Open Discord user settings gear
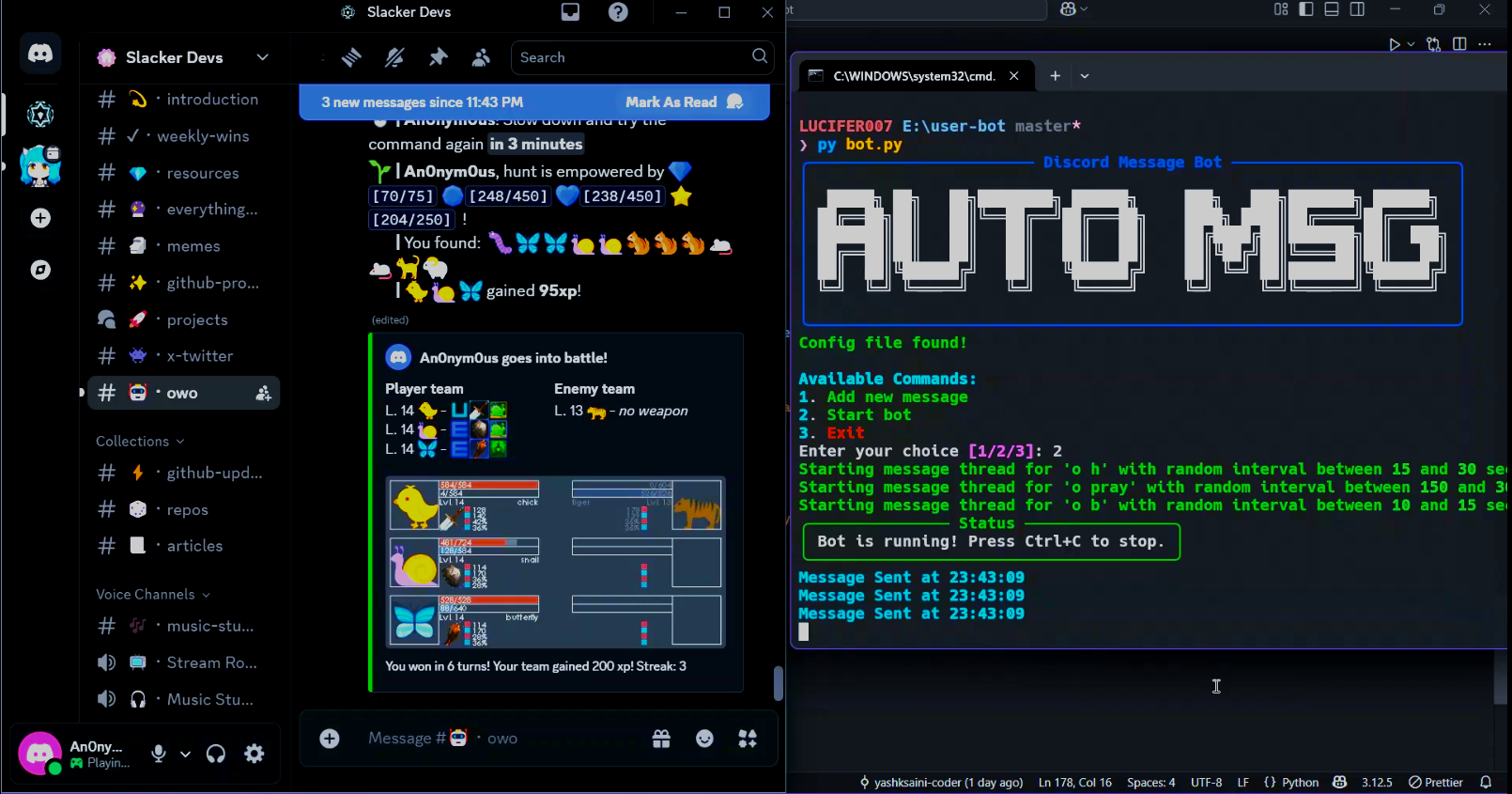 (255, 754)
